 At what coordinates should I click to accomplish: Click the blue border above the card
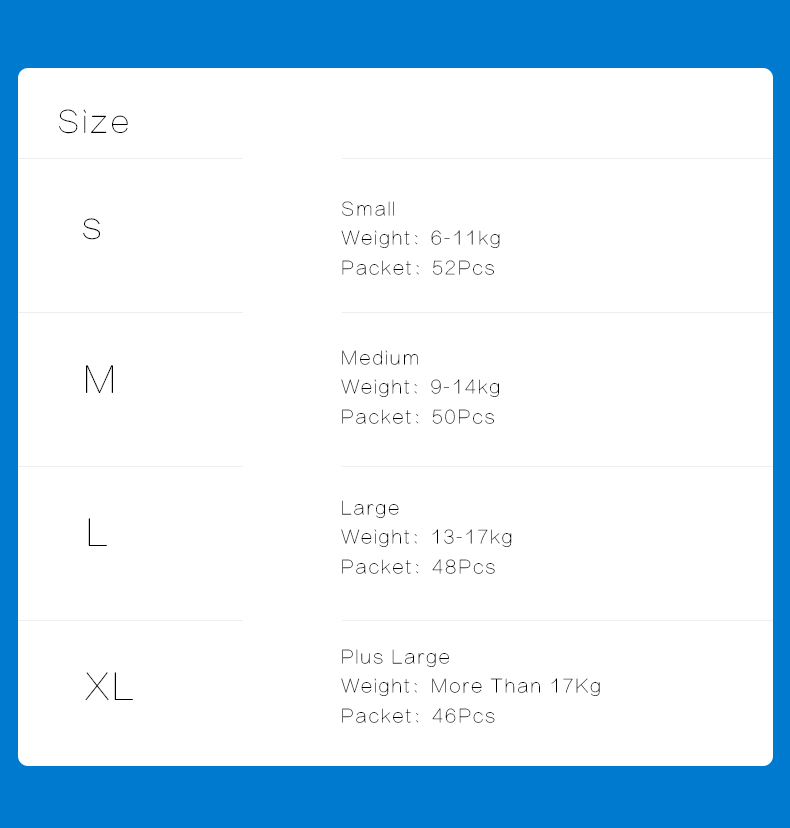point(395,34)
